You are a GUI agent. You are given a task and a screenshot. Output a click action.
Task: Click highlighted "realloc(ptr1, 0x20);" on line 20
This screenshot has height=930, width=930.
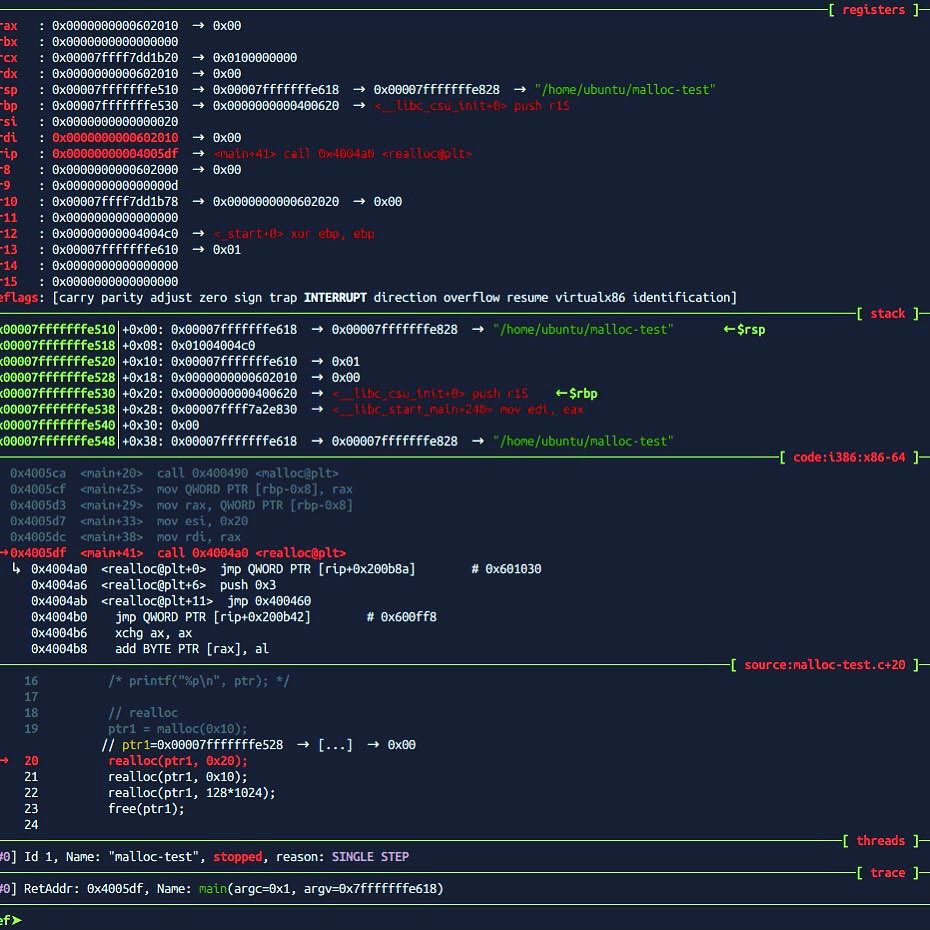click(177, 761)
